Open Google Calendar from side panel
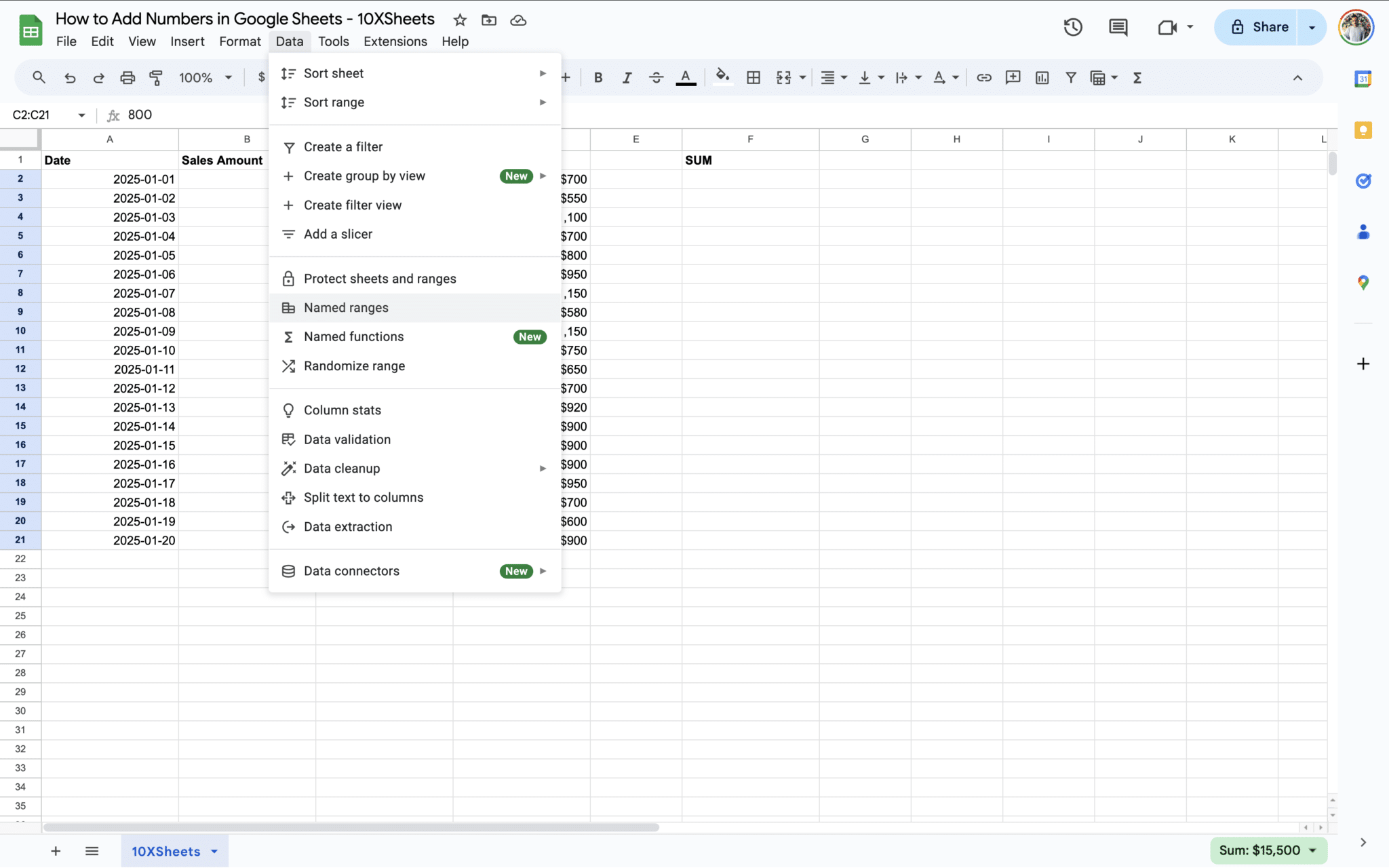Viewport: 1389px width, 868px height. (1363, 79)
